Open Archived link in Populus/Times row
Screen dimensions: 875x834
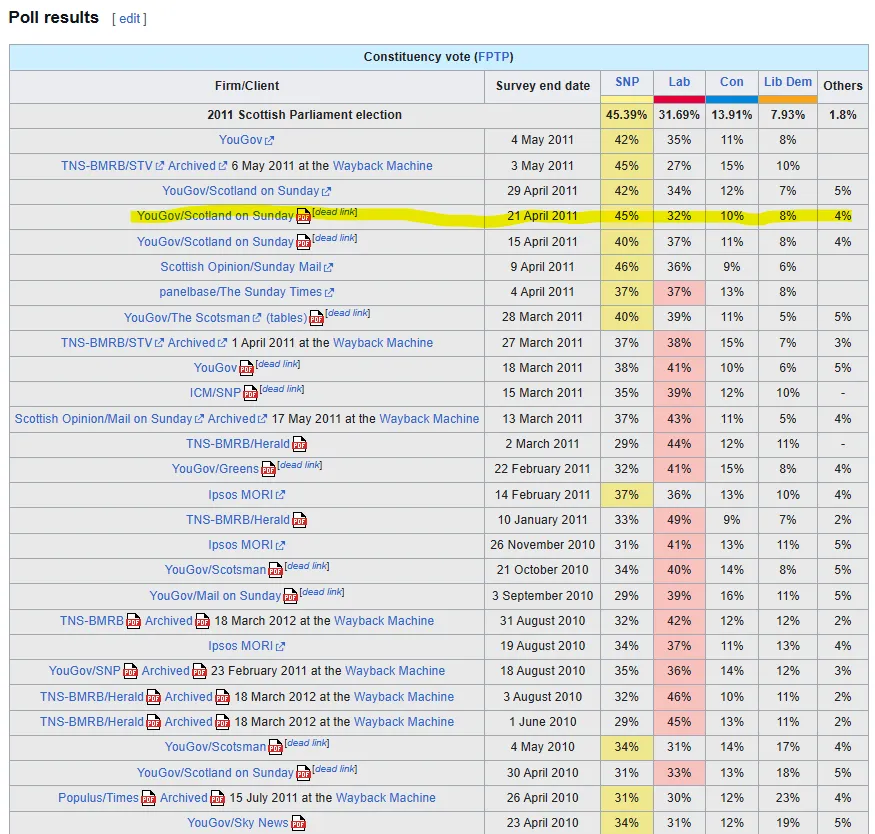point(184,798)
